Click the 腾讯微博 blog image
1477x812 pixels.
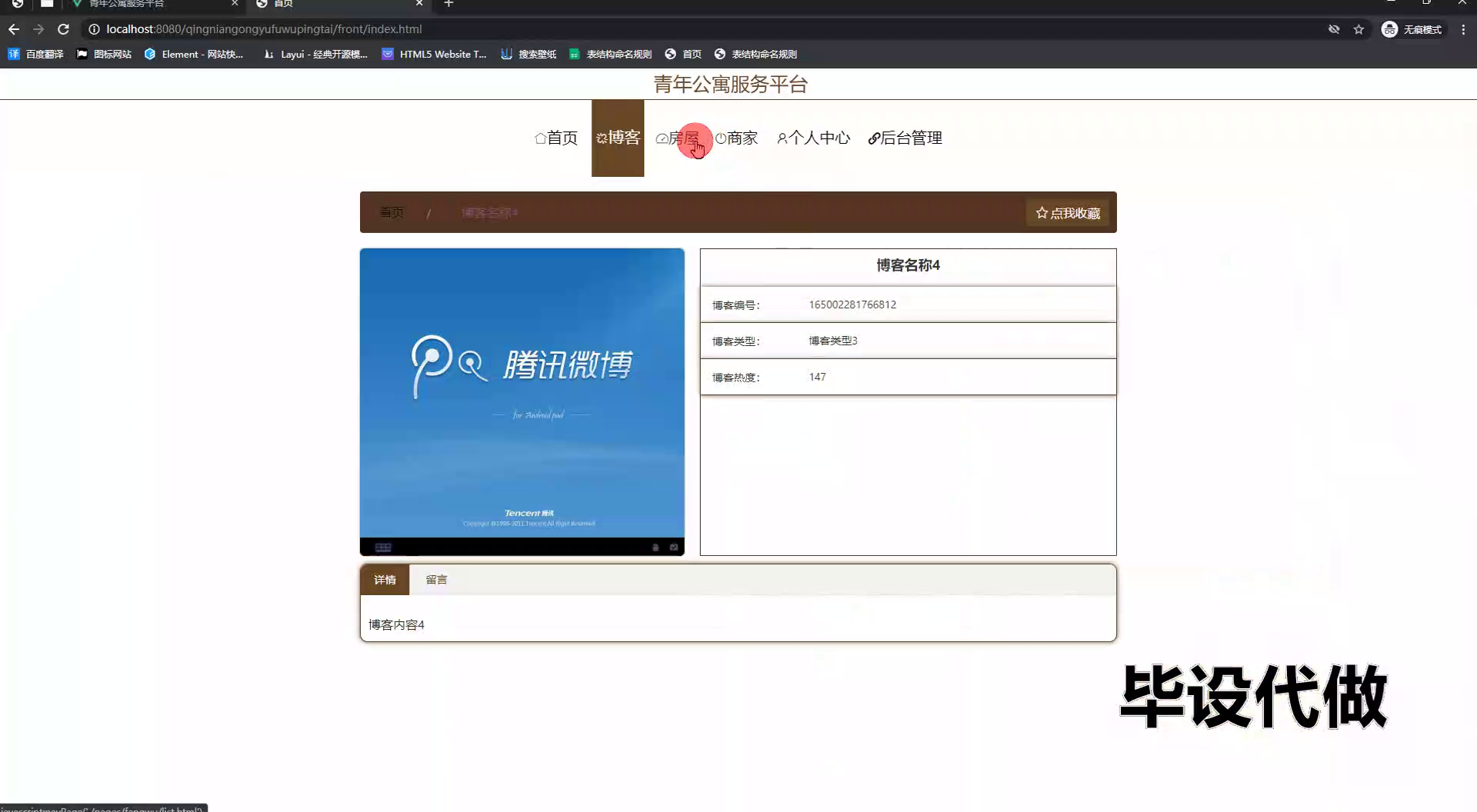pyautogui.click(x=522, y=401)
